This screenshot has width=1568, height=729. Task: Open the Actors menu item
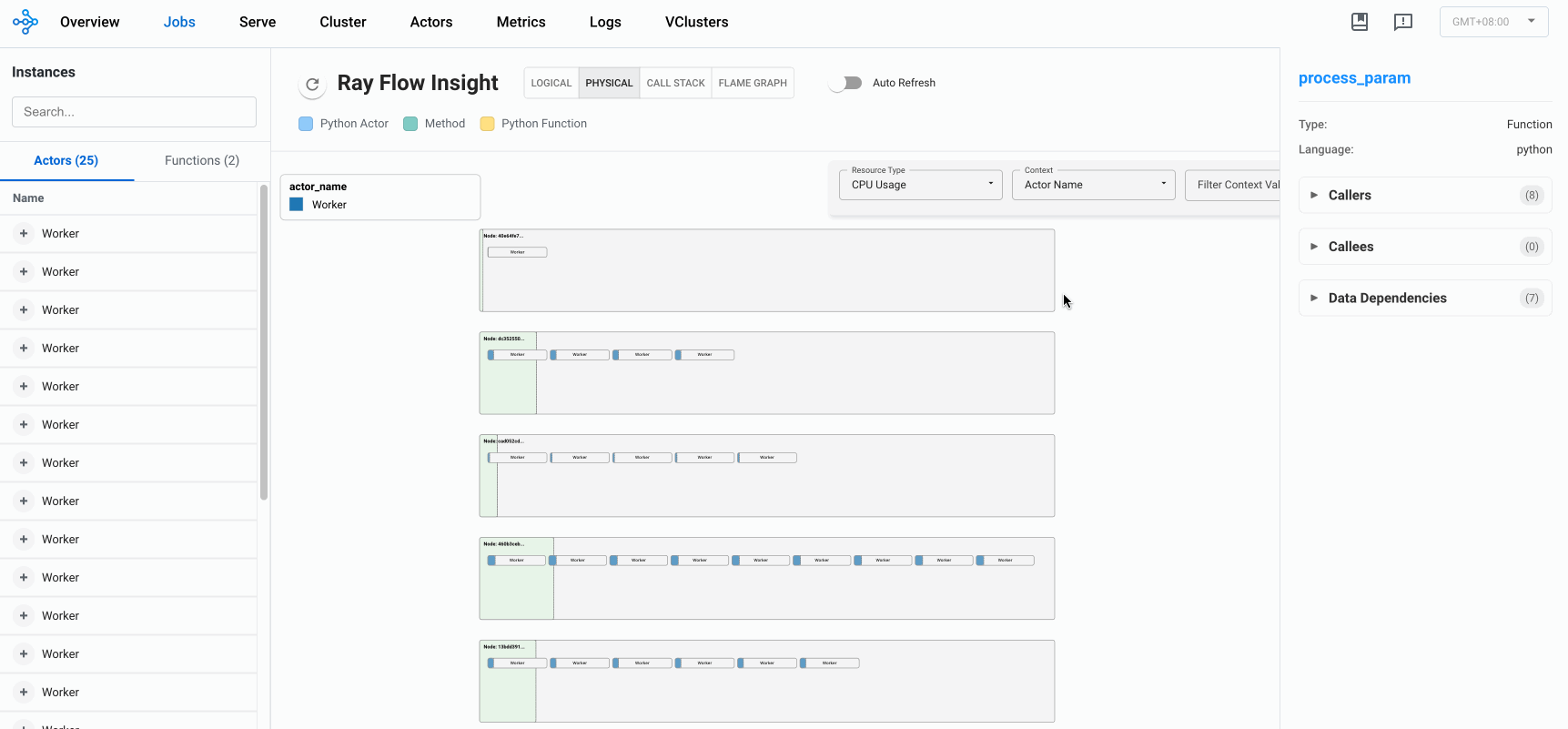[431, 22]
